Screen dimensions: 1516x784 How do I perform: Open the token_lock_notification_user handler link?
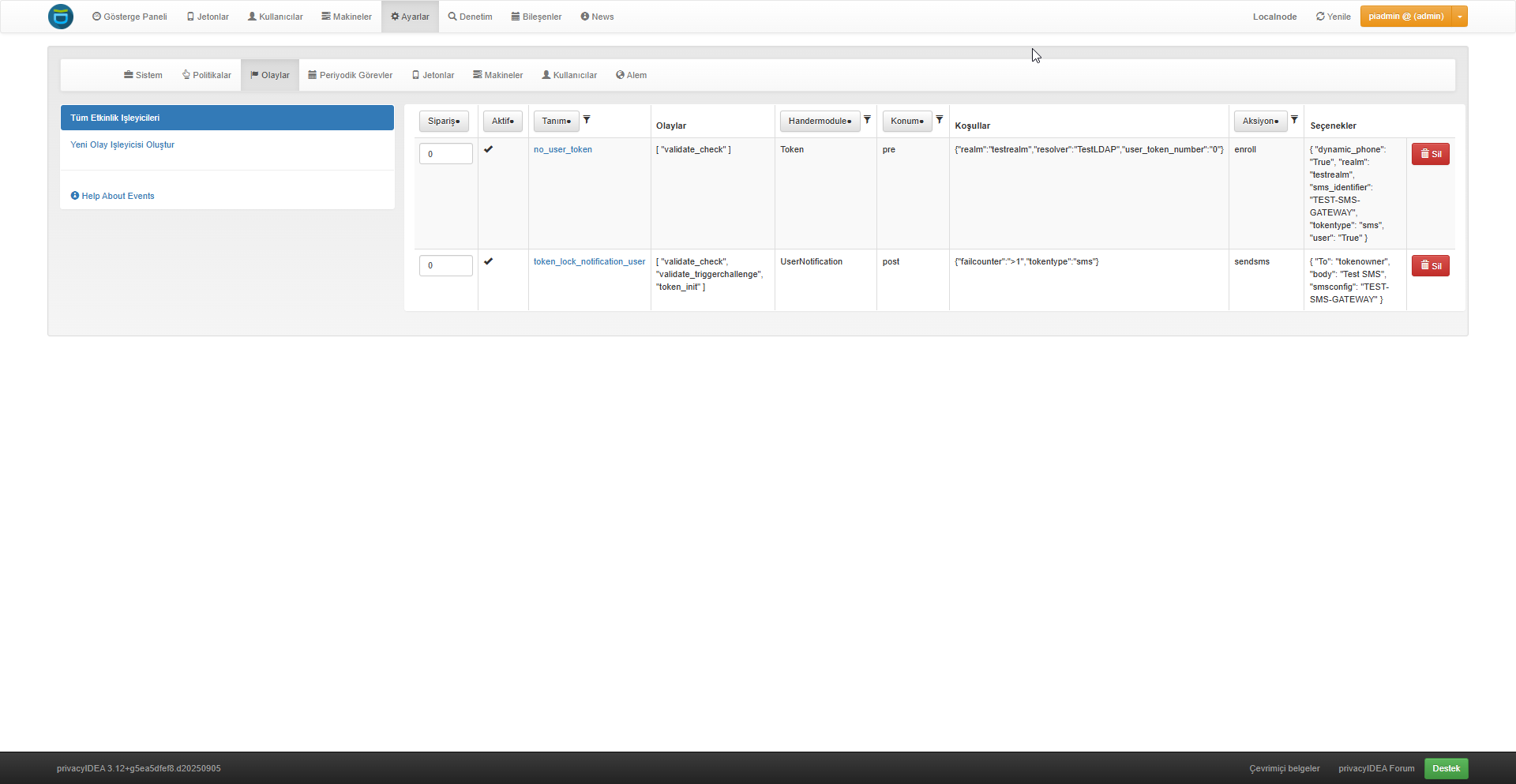point(589,261)
